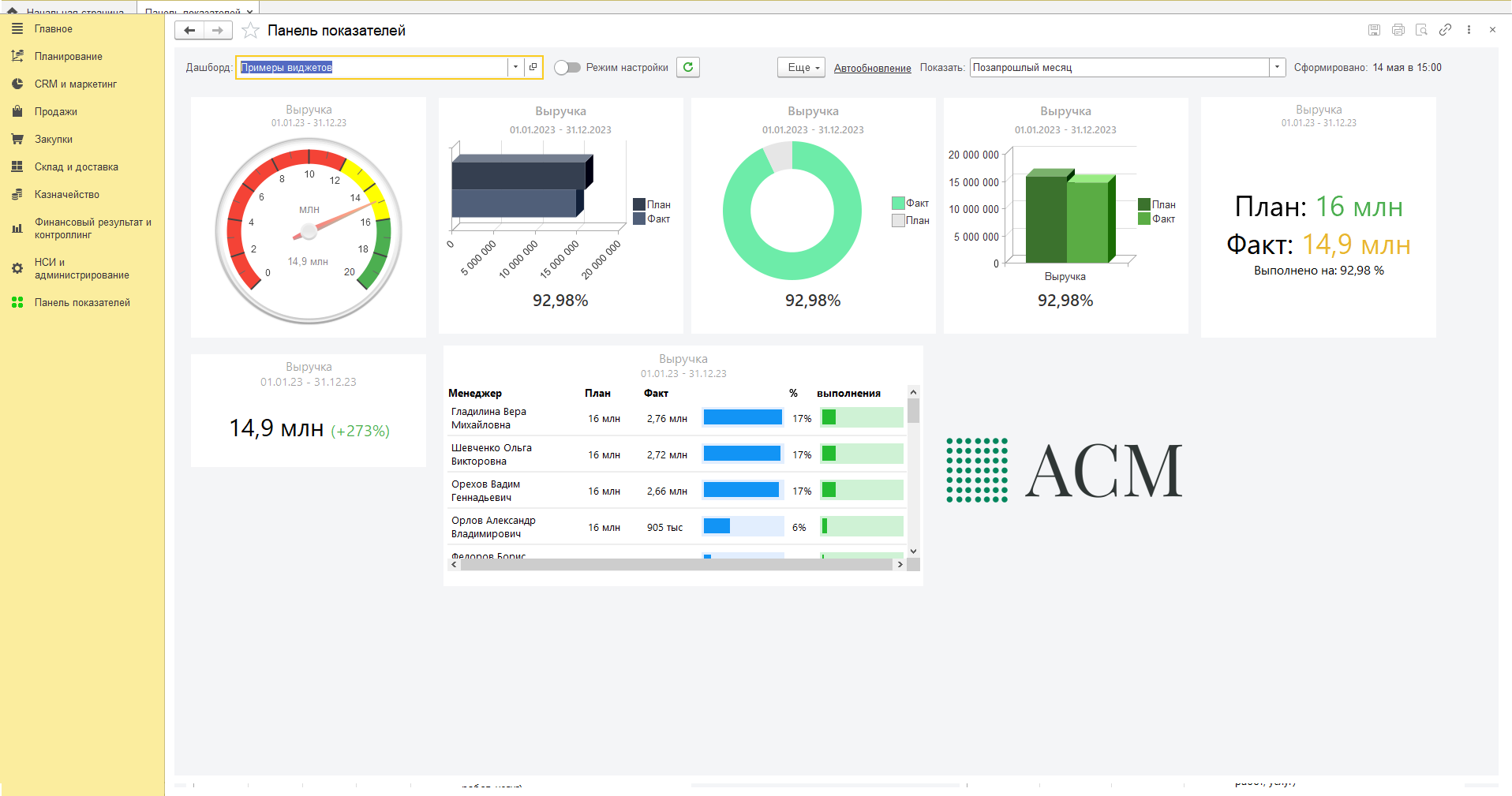Open the Склад и доставка section
The height and width of the screenshot is (796, 1512).
point(76,166)
